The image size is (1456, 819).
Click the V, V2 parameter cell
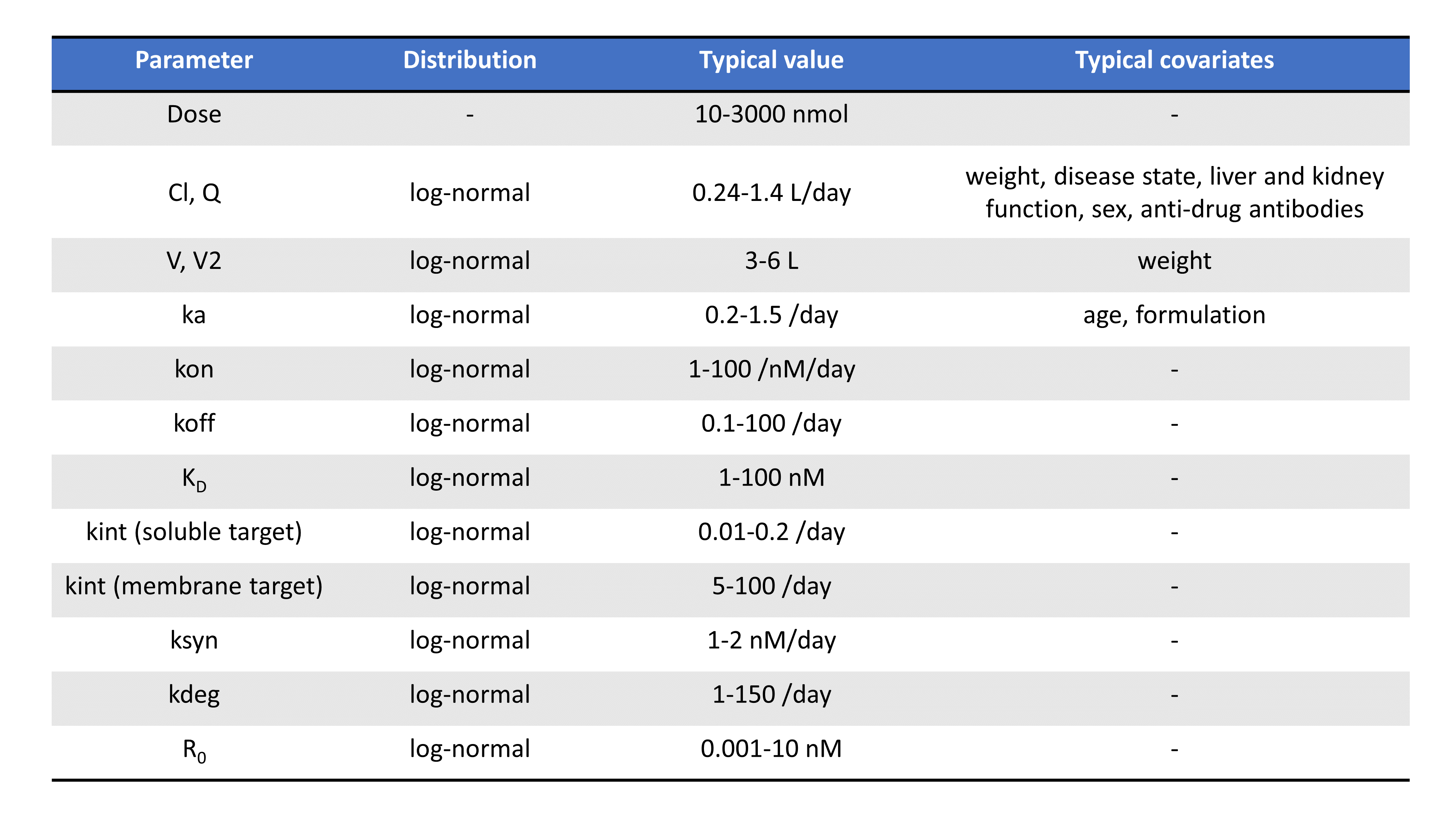pos(194,261)
